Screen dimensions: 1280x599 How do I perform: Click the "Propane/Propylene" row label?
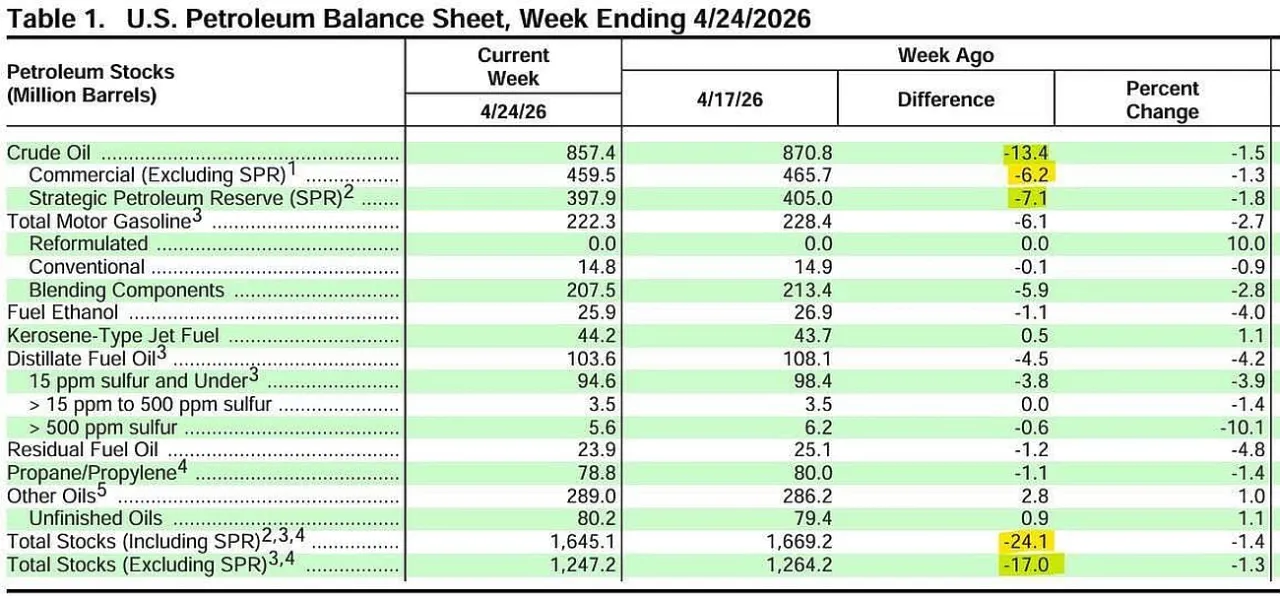(x=91, y=473)
